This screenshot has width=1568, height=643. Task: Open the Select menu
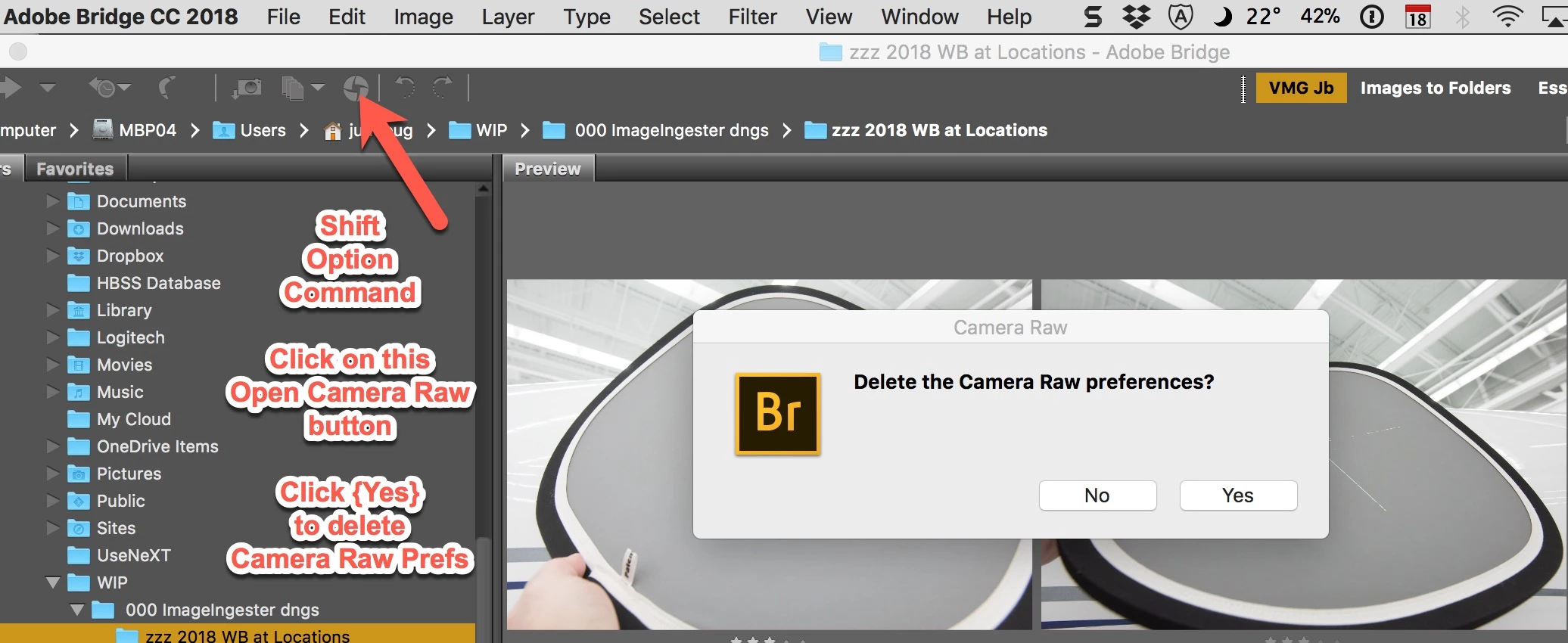669,17
